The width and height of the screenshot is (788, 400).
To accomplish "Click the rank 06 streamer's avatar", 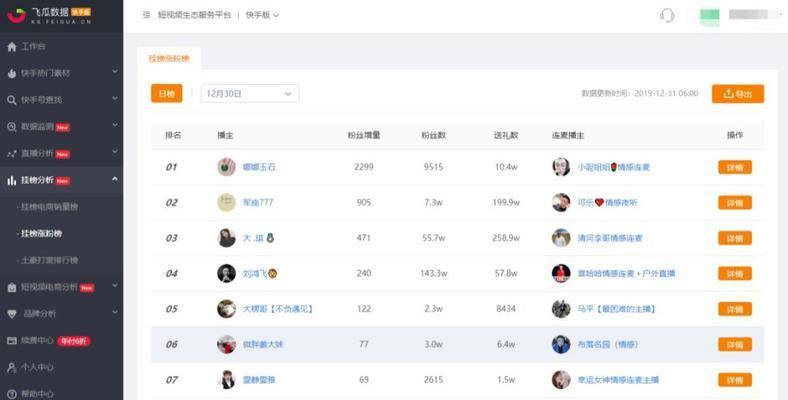I will click(227, 344).
